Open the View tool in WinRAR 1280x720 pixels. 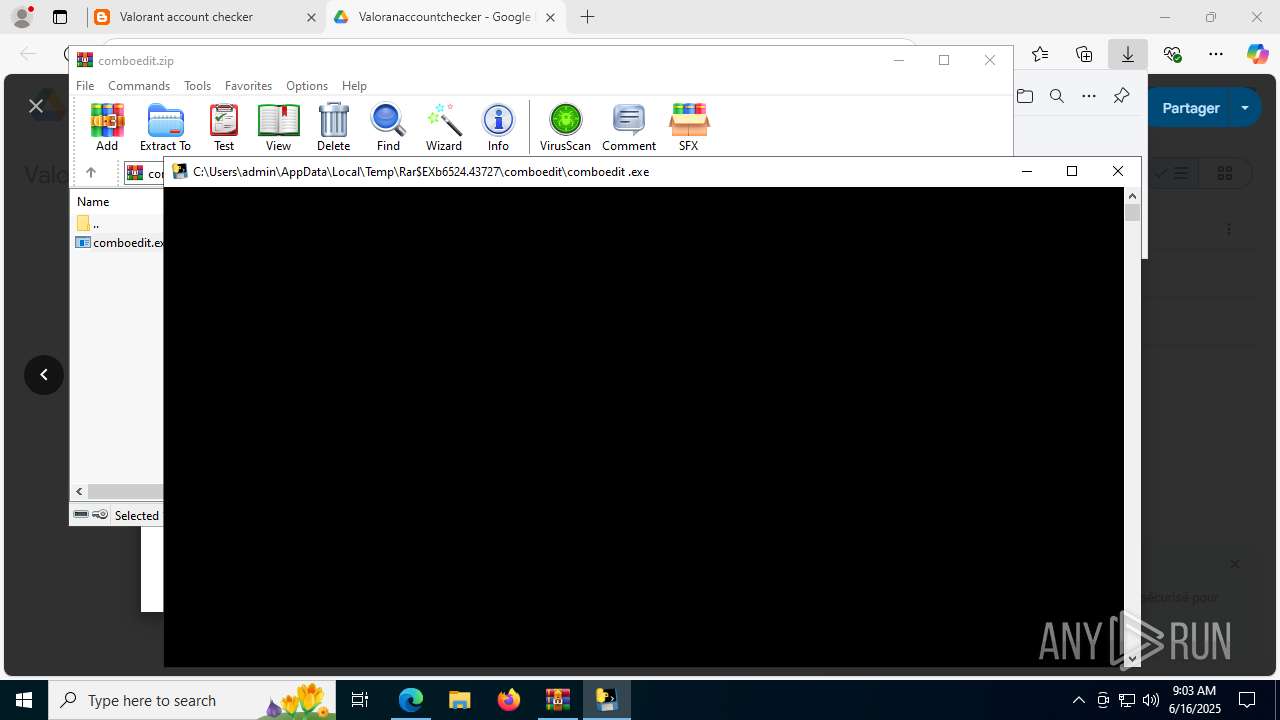point(278,127)
